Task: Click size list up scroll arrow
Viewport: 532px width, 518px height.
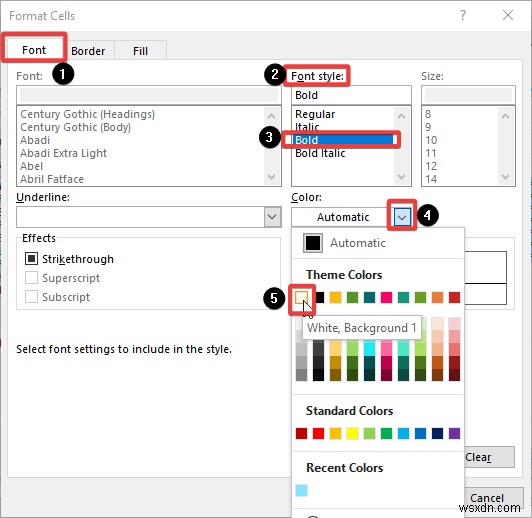Action: pos(505,116)
